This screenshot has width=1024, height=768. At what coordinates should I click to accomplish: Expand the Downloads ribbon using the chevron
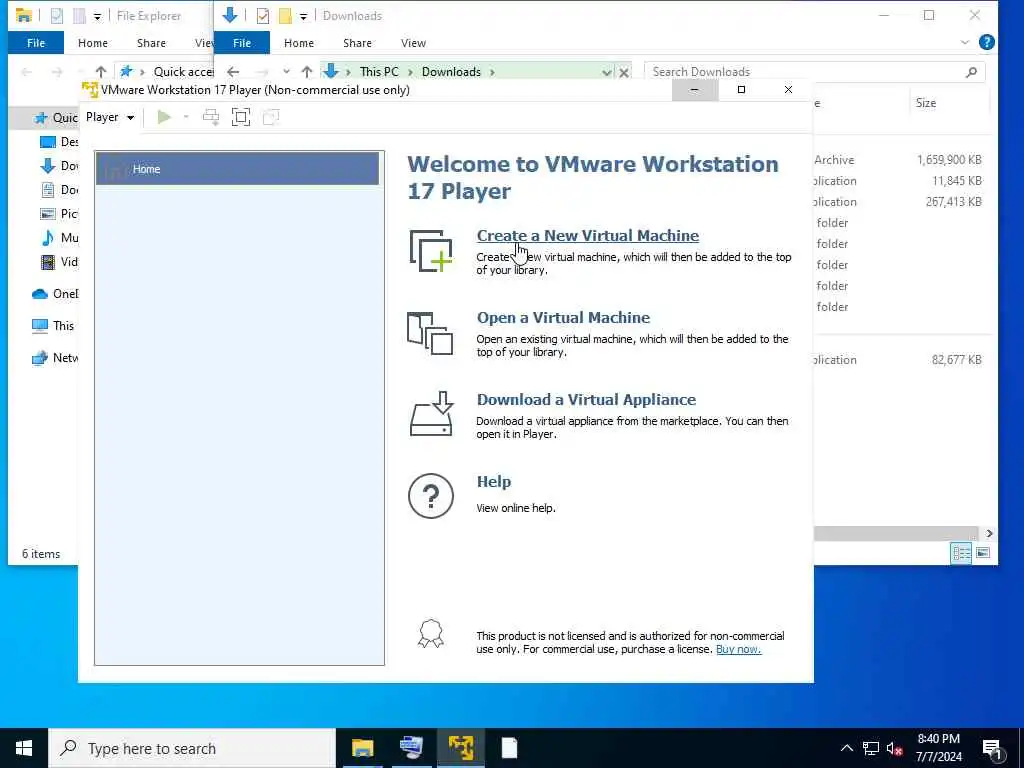[965, 43]
